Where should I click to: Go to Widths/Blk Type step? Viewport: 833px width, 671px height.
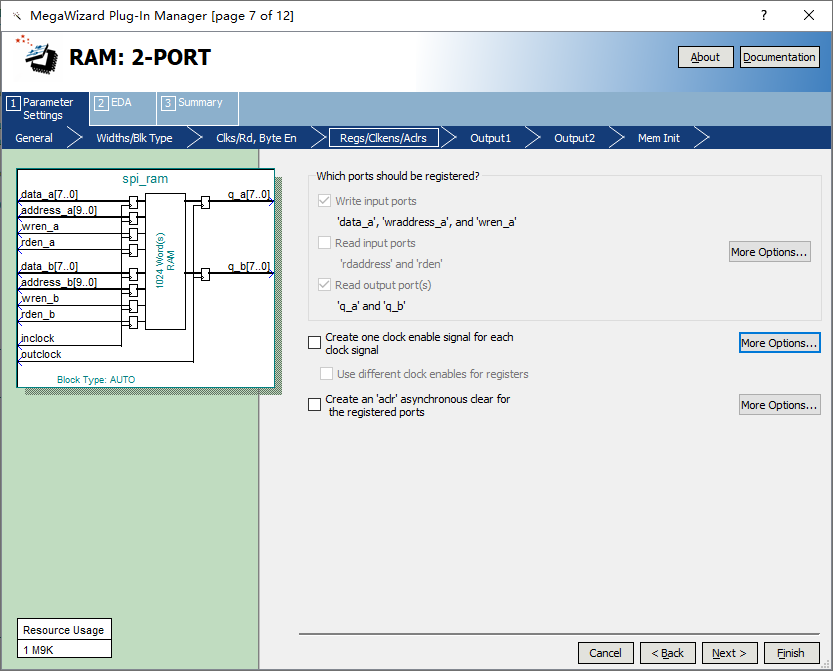[134, 138]
